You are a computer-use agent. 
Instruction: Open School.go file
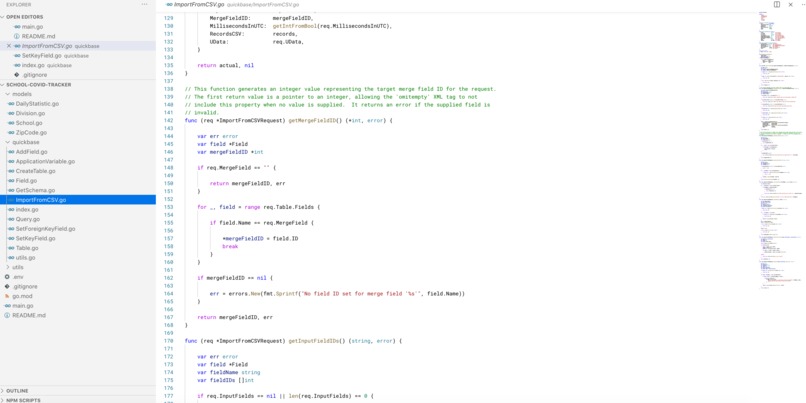pyautogui.click(x=29, y=123)
